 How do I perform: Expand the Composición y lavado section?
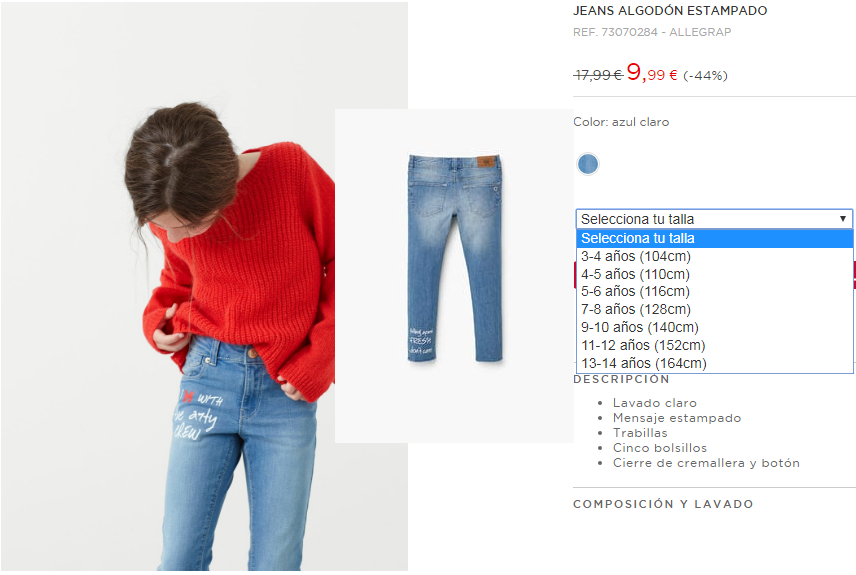[x=663, y=504]
